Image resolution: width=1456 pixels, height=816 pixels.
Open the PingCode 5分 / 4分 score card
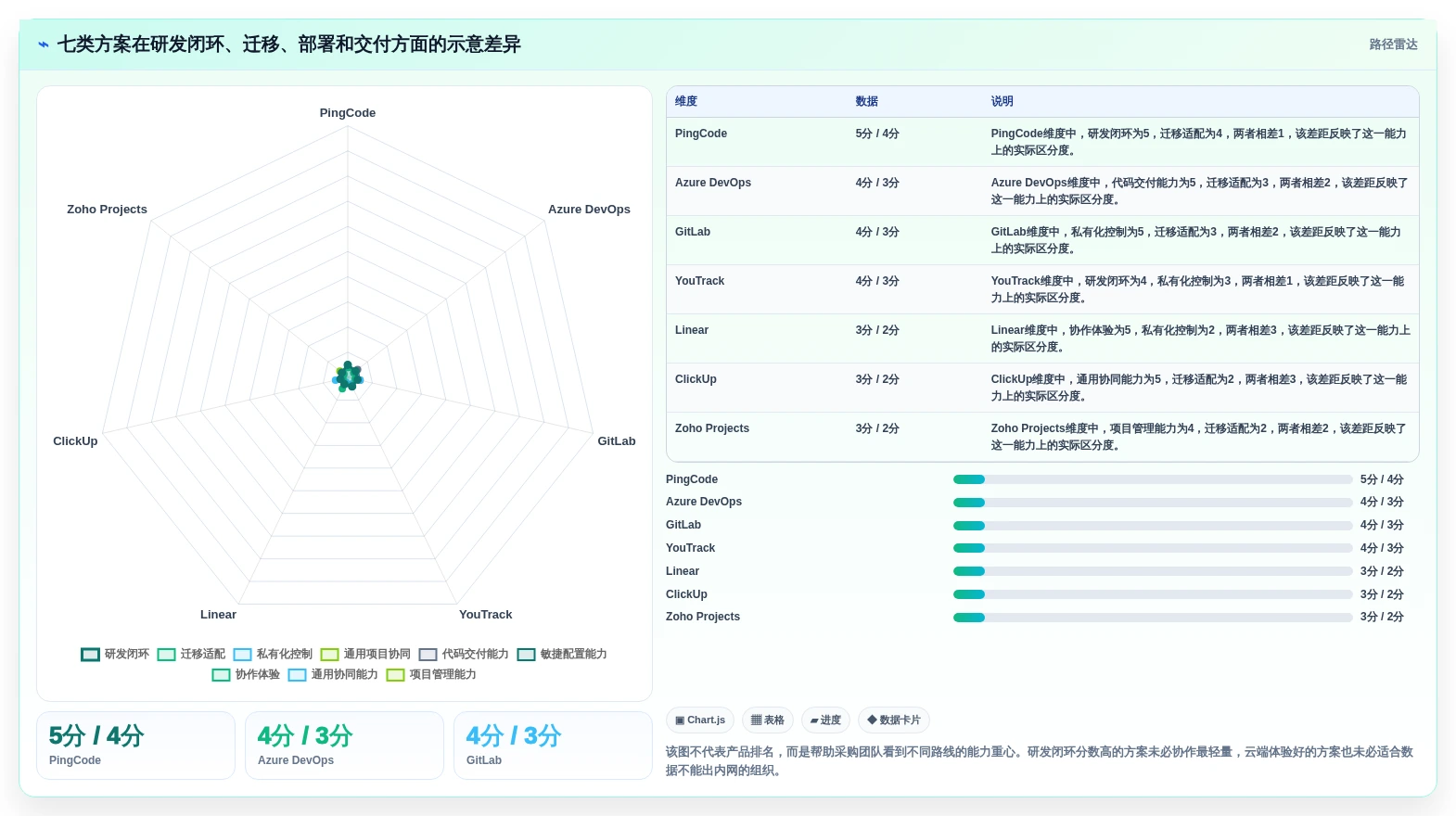tap(135, 746)
